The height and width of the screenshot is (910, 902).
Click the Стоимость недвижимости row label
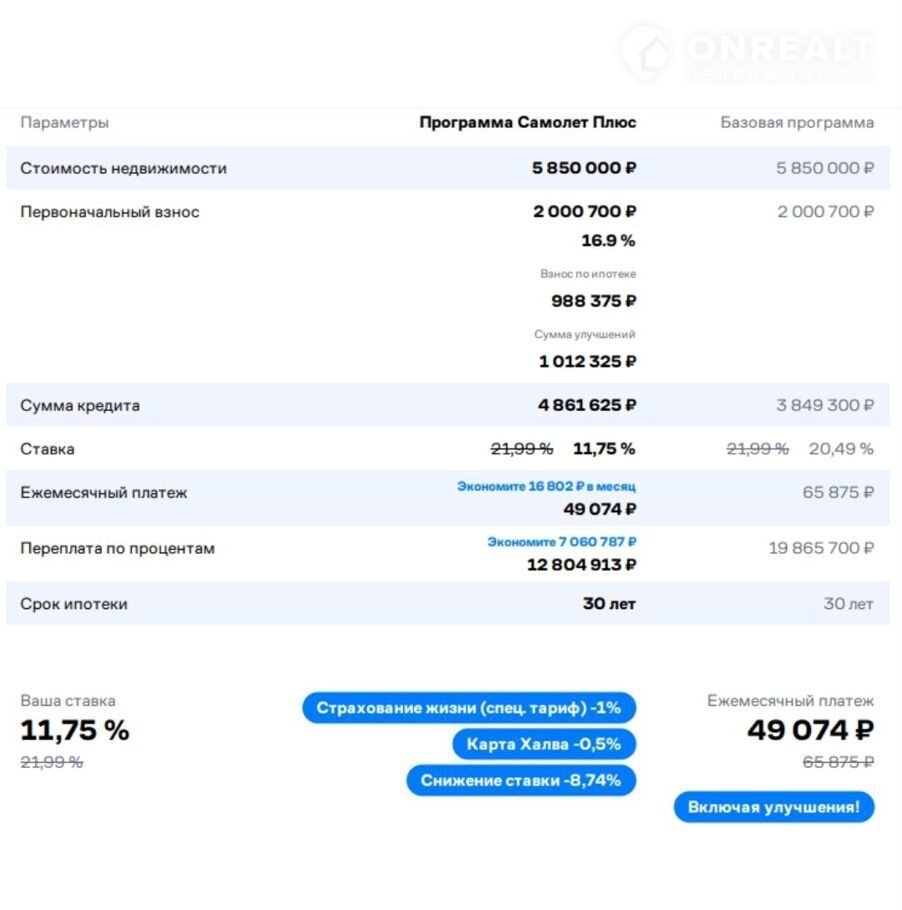(x=123, y=168)
